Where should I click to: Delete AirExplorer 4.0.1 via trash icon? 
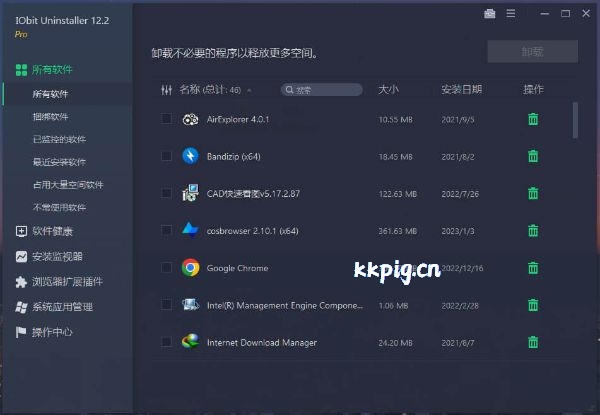click(533, 119)
